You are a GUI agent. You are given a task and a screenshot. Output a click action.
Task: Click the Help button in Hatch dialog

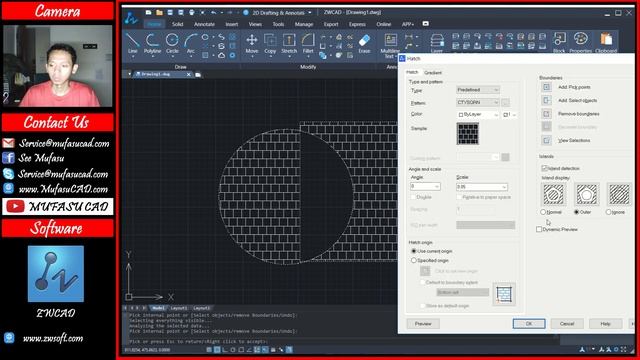click(605, 324)
